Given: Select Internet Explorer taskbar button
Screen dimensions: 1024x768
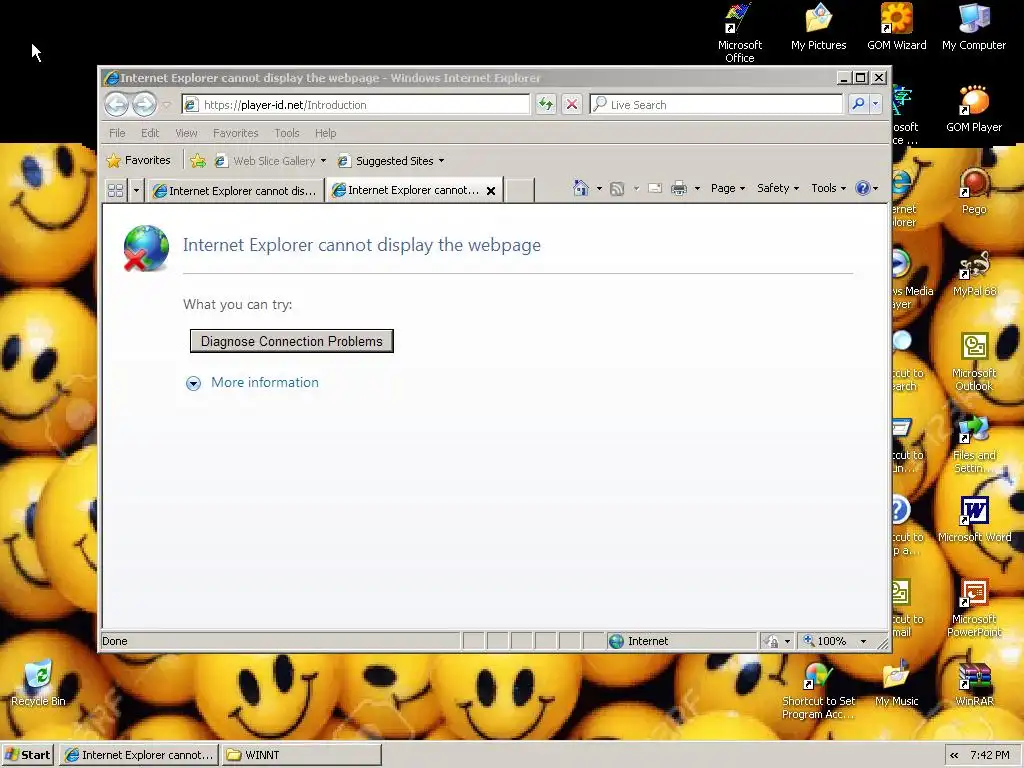Looking at the screenshot, I should point(140,755).
